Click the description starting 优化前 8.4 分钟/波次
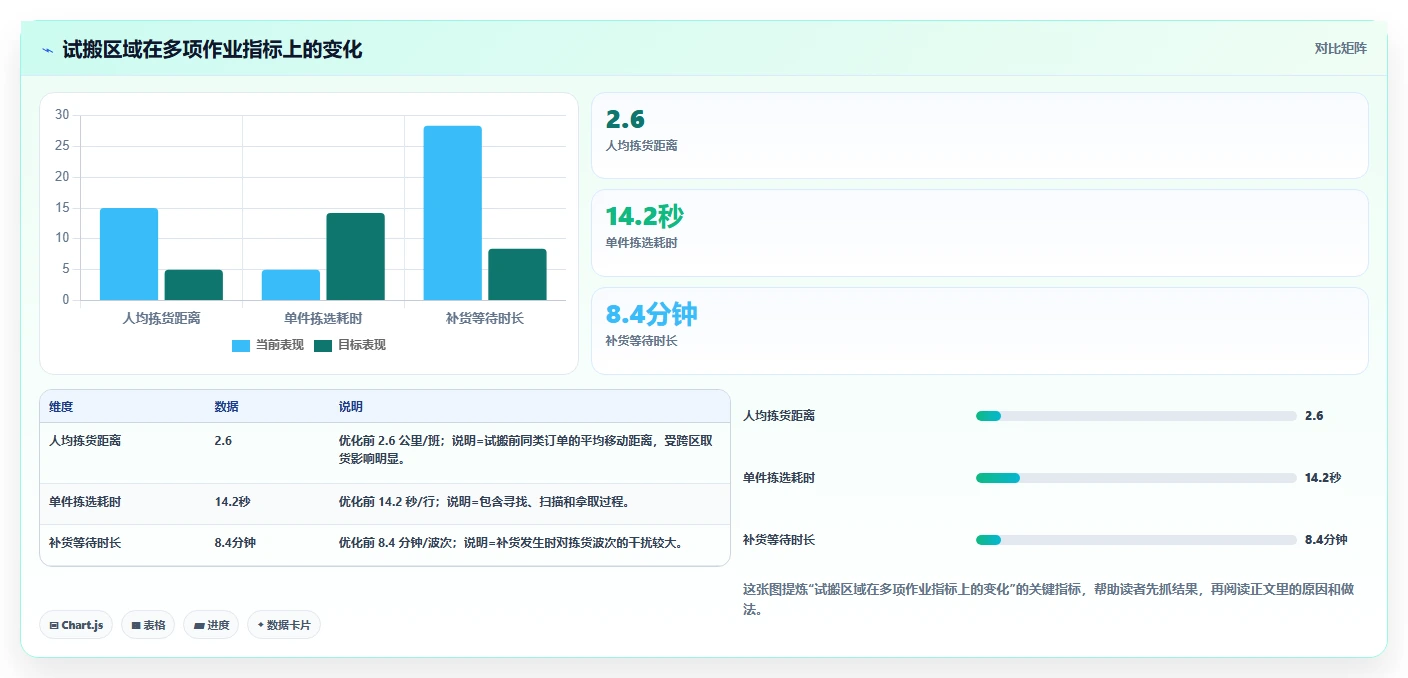The width and height of the screenshot is (1408, 678). tap(512, 543)
